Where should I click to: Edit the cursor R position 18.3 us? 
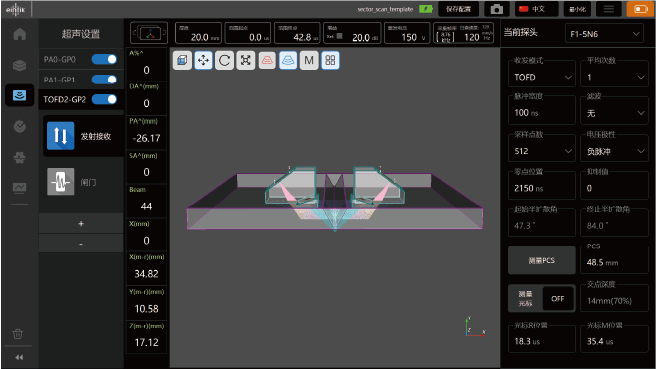542,341
